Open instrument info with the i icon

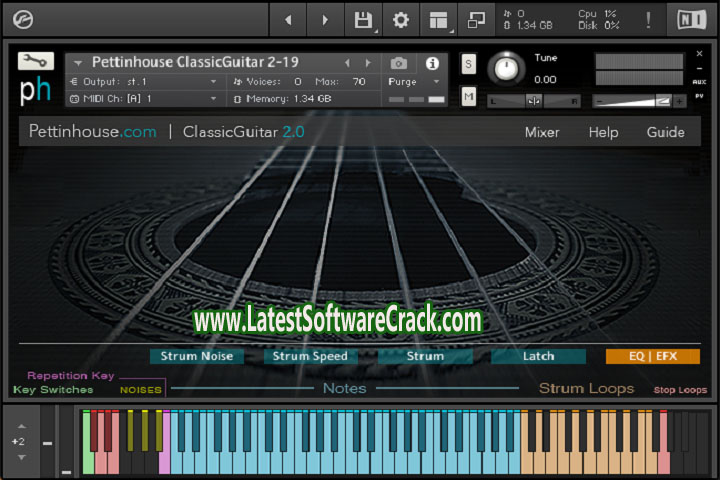click(432, 63)
